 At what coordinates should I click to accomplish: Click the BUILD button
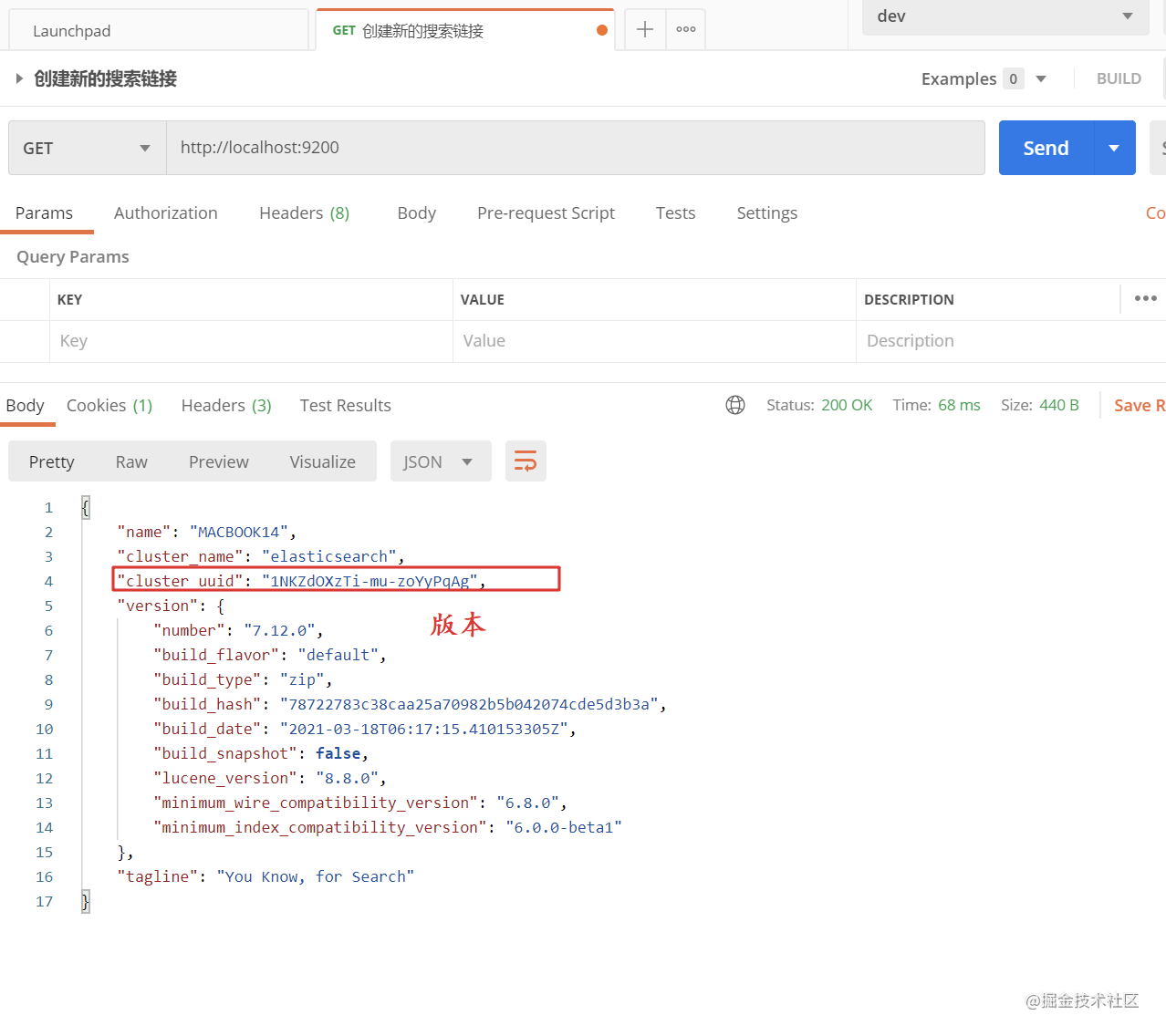click(x=1119, y=78)
